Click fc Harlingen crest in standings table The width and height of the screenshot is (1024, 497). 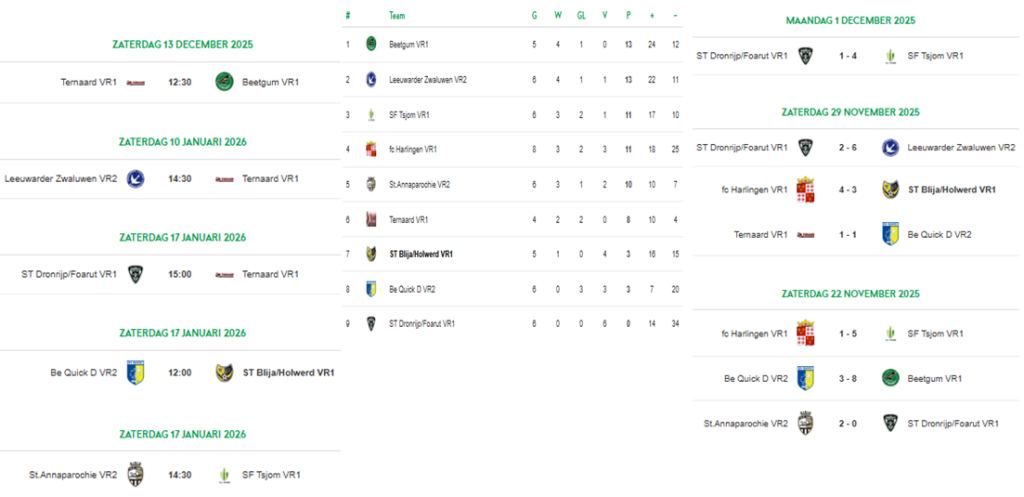[371, 149]
